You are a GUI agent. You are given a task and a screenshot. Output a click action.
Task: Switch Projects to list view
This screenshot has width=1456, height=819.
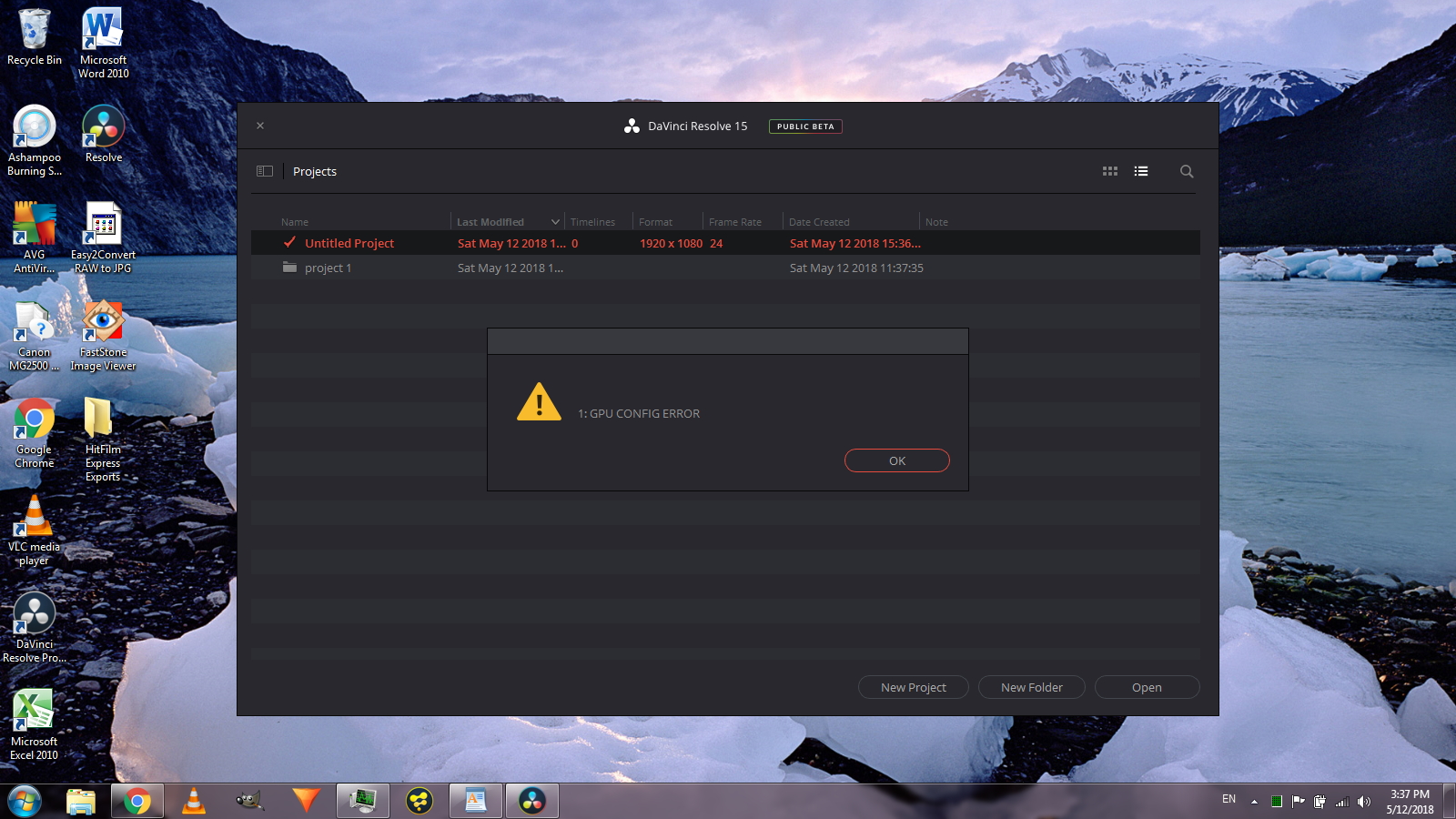1141,171
